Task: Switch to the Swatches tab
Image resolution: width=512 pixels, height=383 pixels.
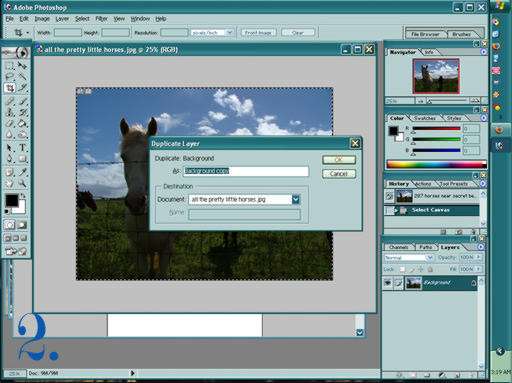Action: 424,118
